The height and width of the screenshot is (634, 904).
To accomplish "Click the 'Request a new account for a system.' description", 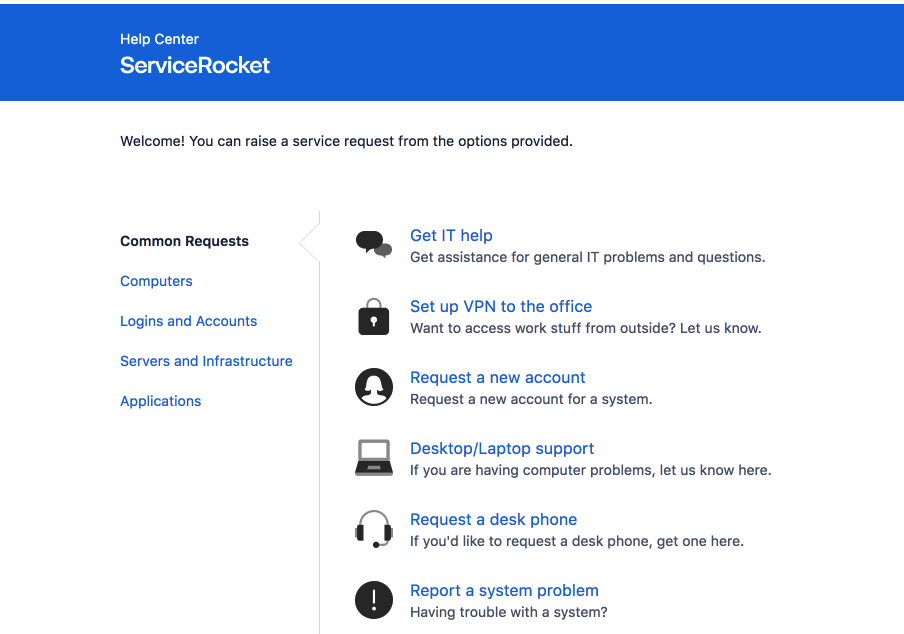I will coord(531,399).
